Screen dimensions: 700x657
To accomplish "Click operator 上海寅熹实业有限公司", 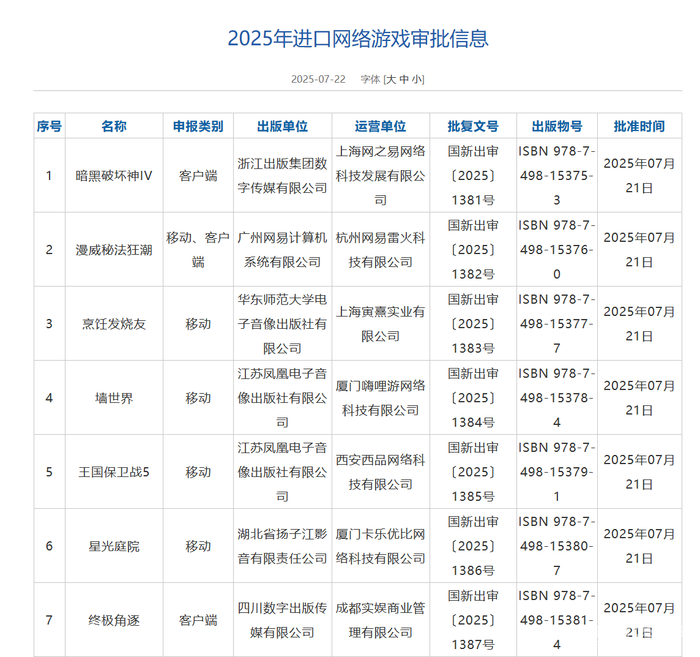I will click(x=380, y=324).
